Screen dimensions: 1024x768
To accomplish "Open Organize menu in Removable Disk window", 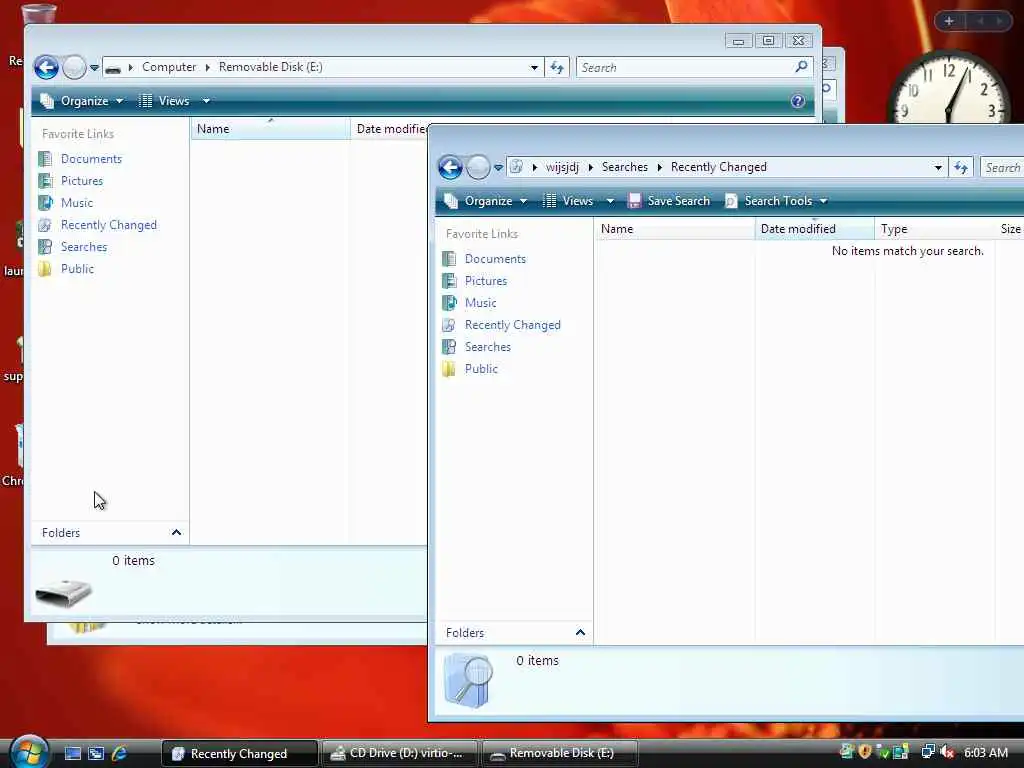I will pyautogui.click(x=82, y=101).
